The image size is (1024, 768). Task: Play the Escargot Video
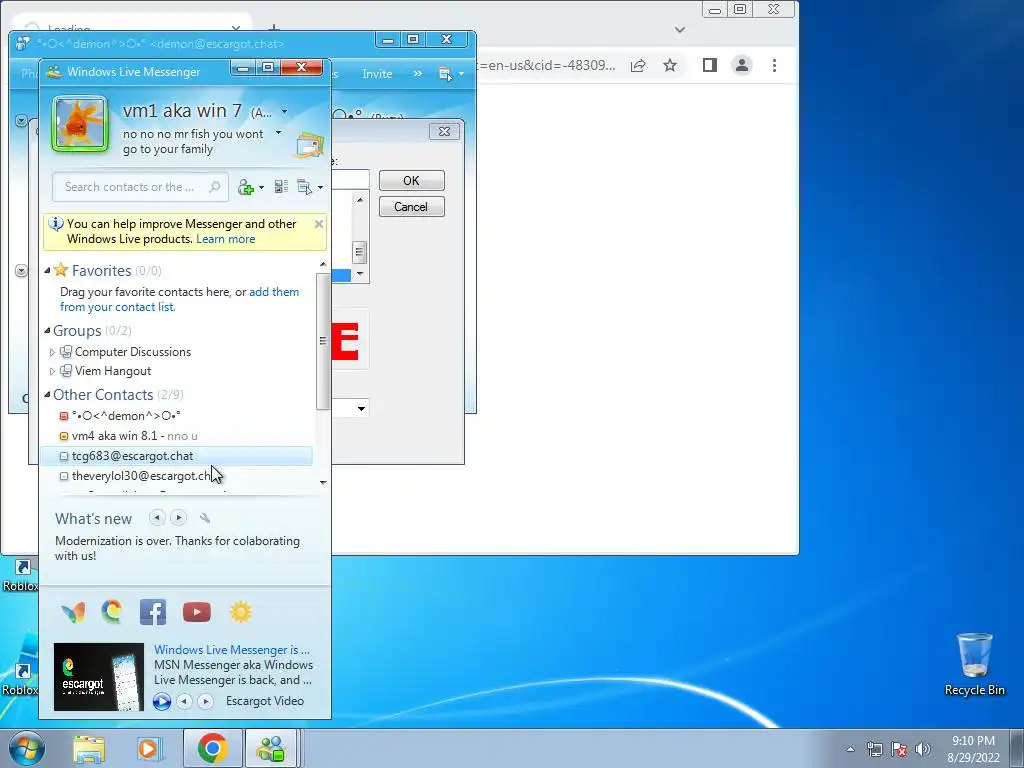pos(161,701)
